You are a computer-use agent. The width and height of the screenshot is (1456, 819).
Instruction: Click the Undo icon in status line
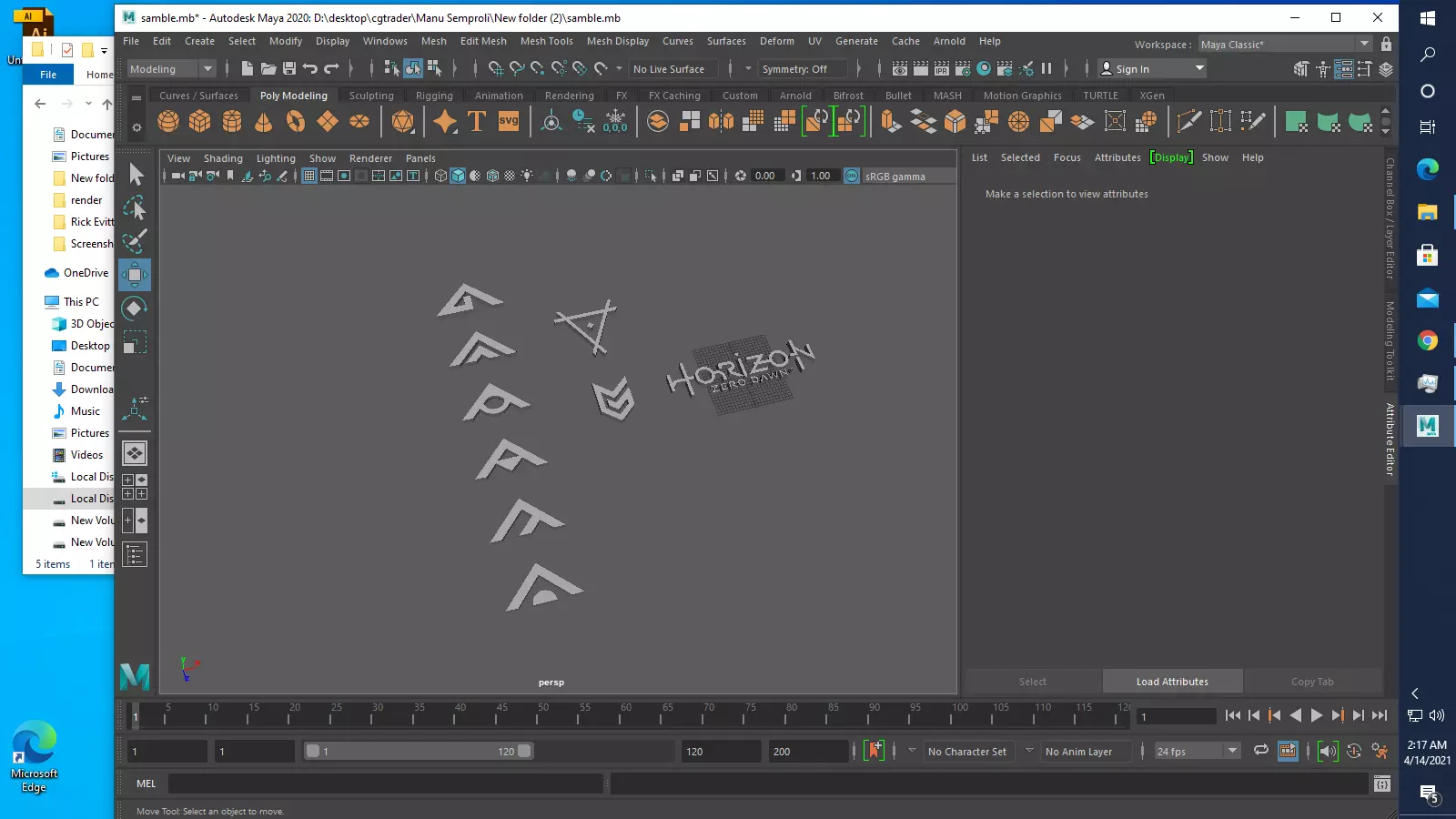click(310, 68)
